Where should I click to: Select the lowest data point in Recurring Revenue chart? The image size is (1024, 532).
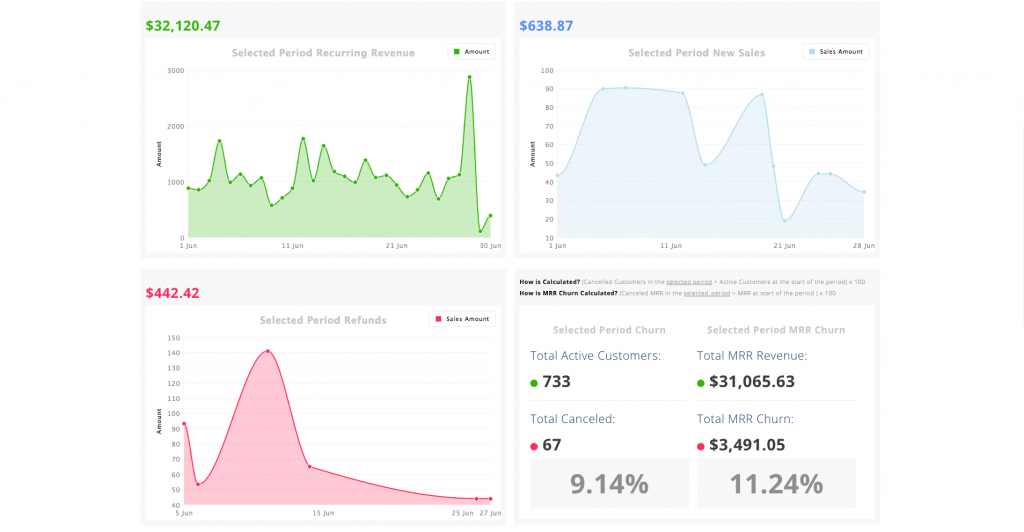pos(480,231)
